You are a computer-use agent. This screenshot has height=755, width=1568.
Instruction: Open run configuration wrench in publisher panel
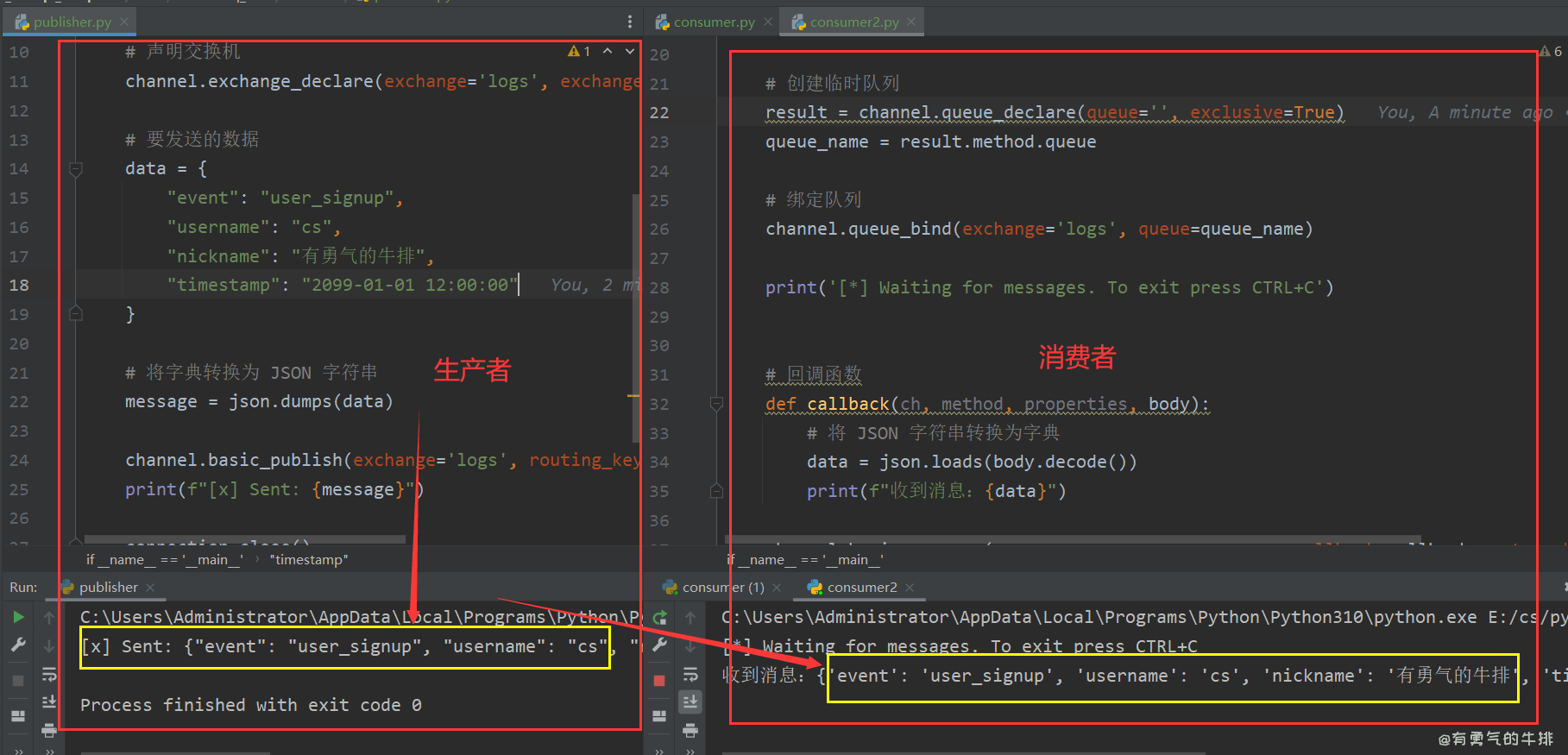tap(18, 645)
